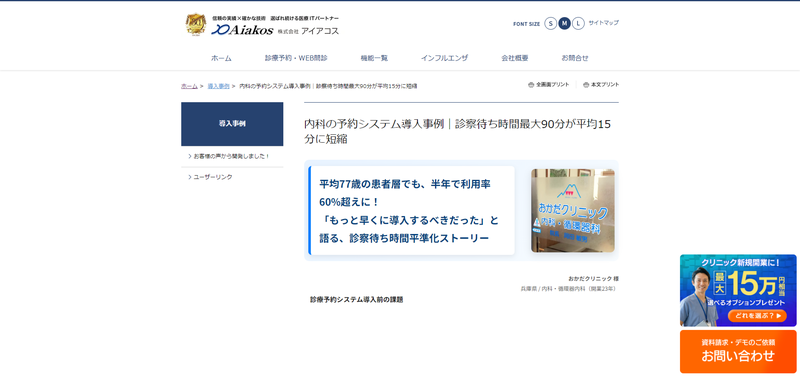Click the current page breadcrumb text
800x380 pixels.
tap(328, 86)
